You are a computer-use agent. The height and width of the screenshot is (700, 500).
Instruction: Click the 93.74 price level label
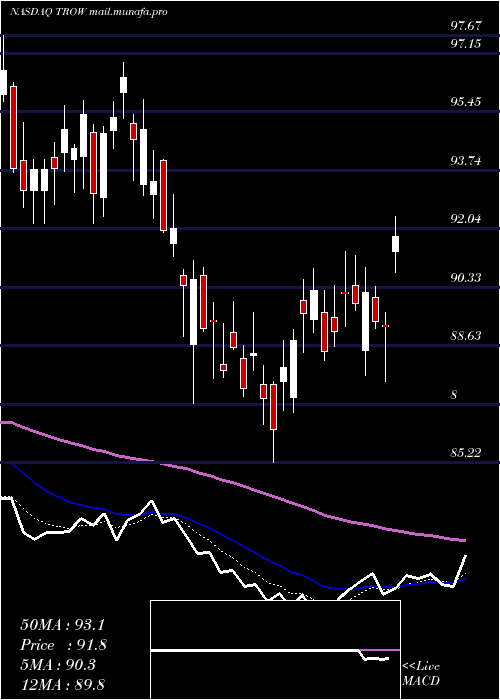466,160
